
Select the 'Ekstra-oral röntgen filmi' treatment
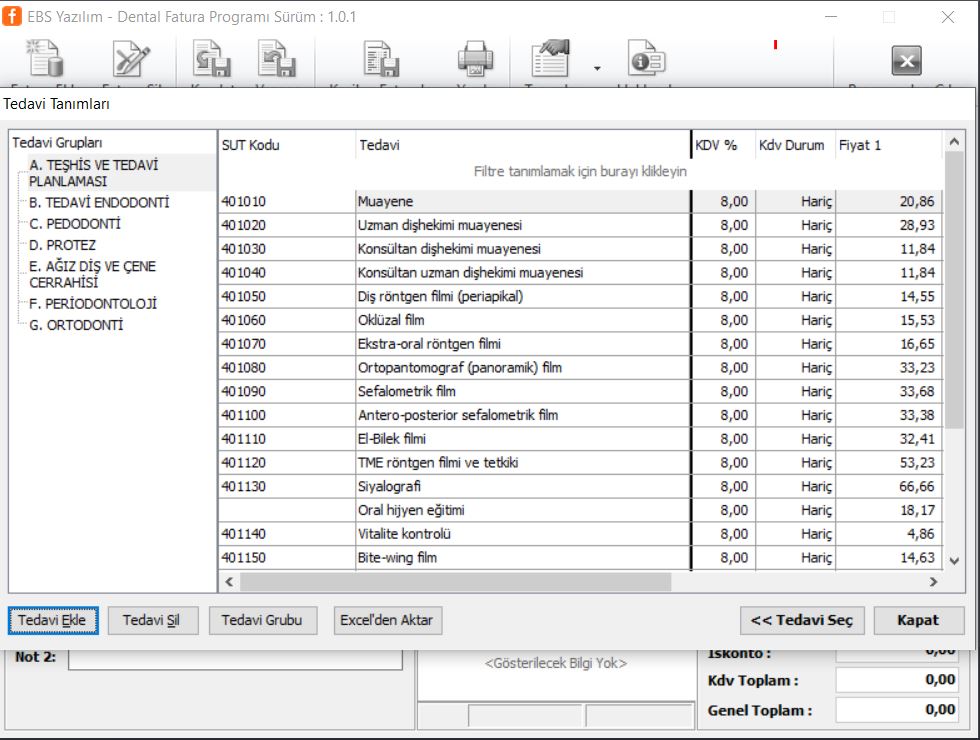(580, 344)
